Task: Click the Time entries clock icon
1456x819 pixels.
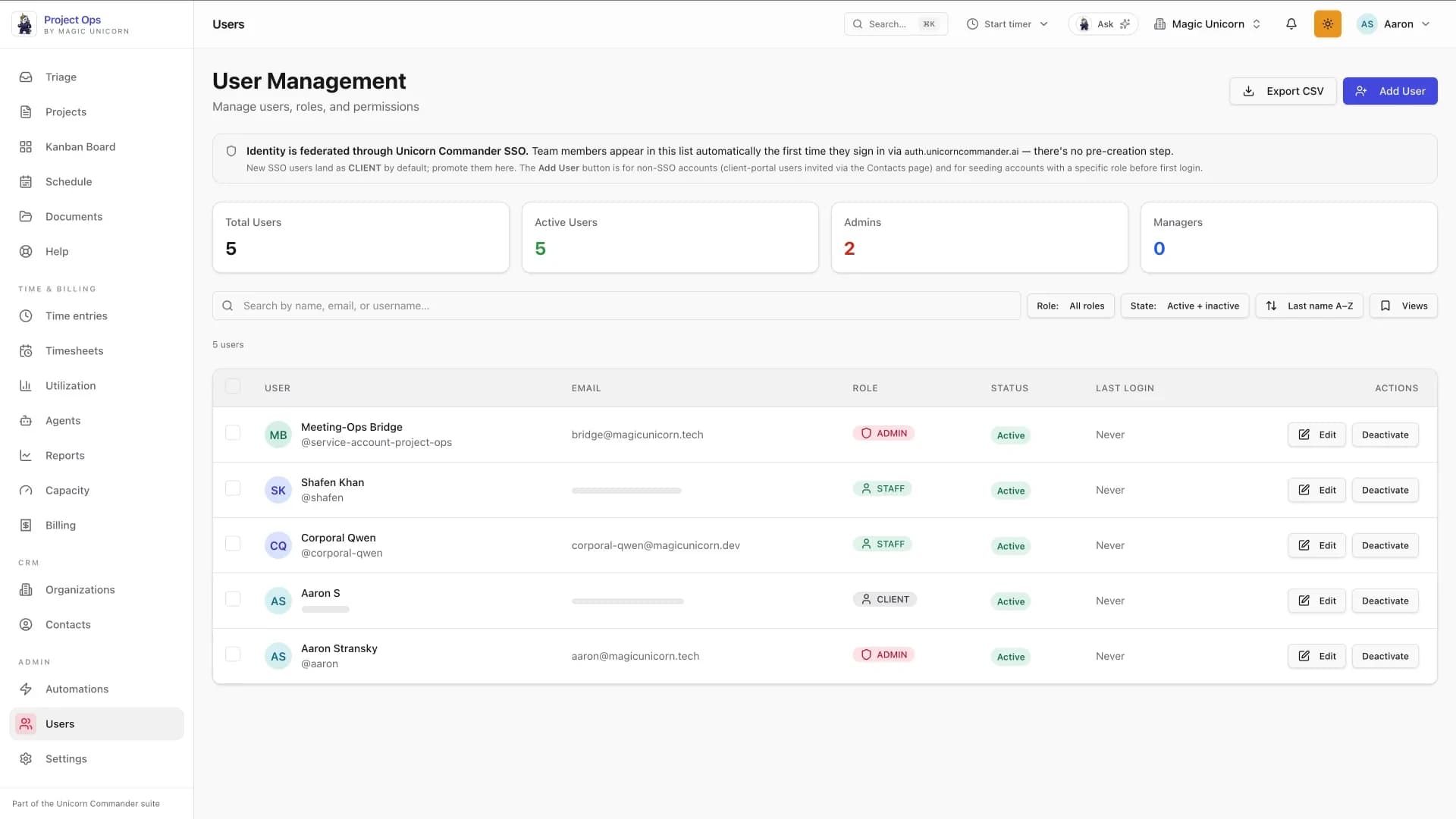Action: [x=26, y=316]
